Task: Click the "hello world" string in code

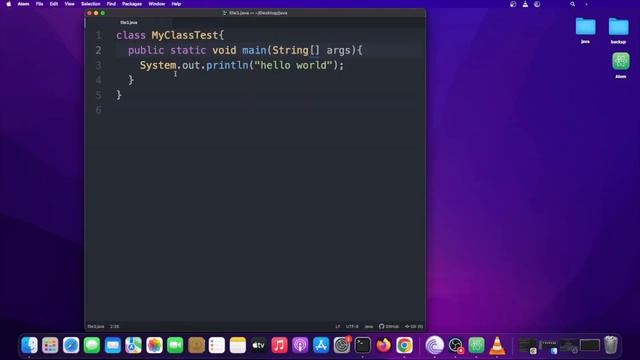Action: tap(293, 65)
